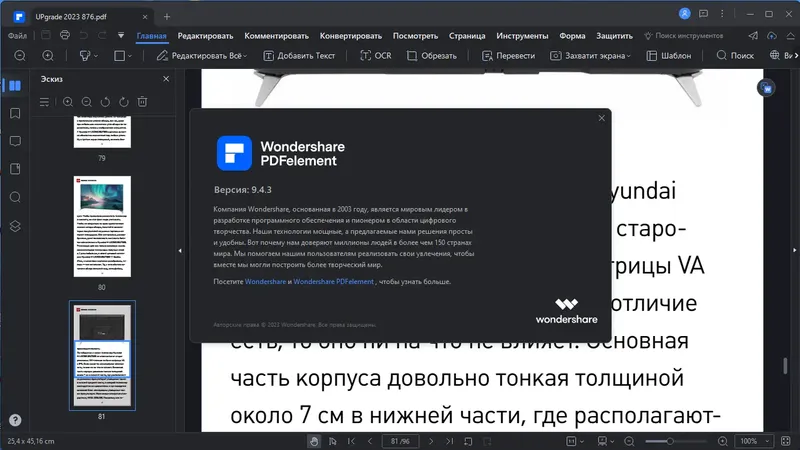
Task: Open attachments panel in left sidebar
Action: (x=15, y=169)
